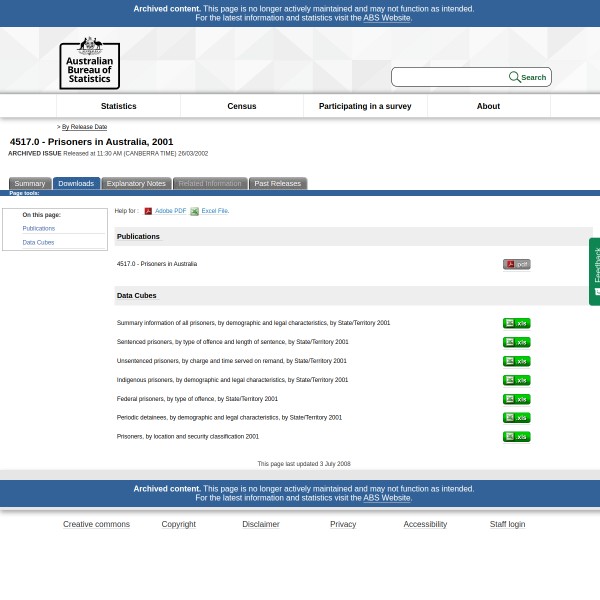
Task: Open Adobe PDF help link
Action: [x=170, y=211]
